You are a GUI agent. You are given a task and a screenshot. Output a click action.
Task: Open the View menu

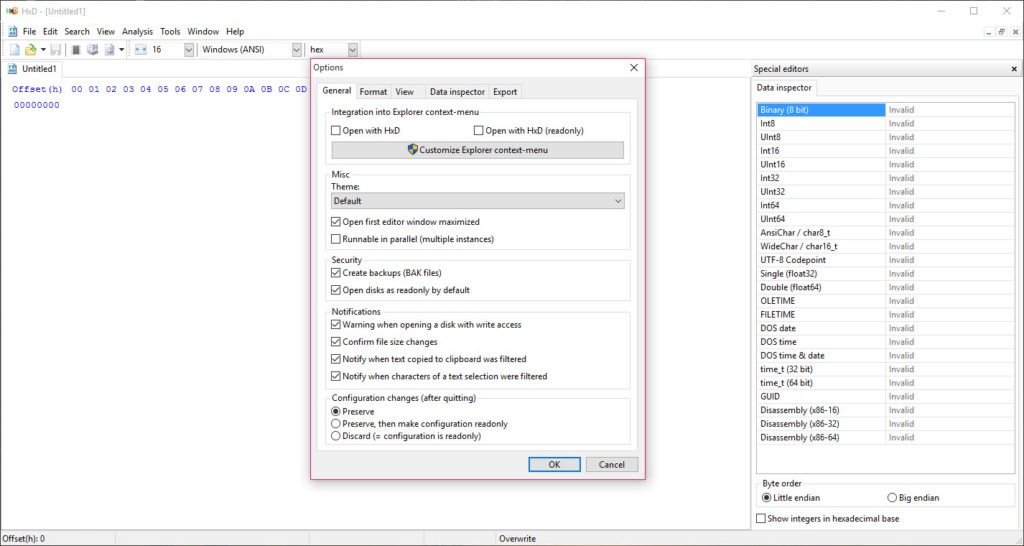coord(106,31)
